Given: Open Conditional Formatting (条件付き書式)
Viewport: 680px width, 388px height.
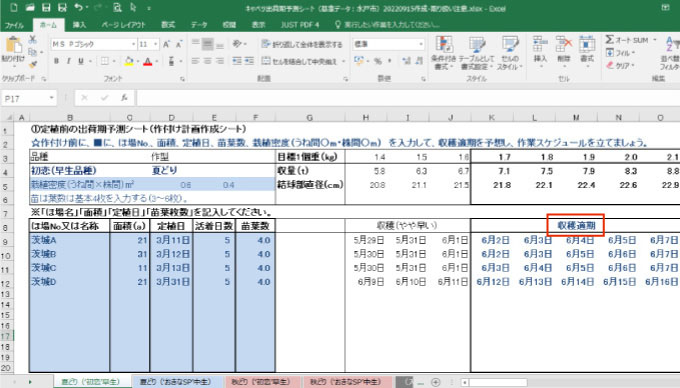Looking at the screenshot, I should [x=443, y=53].
